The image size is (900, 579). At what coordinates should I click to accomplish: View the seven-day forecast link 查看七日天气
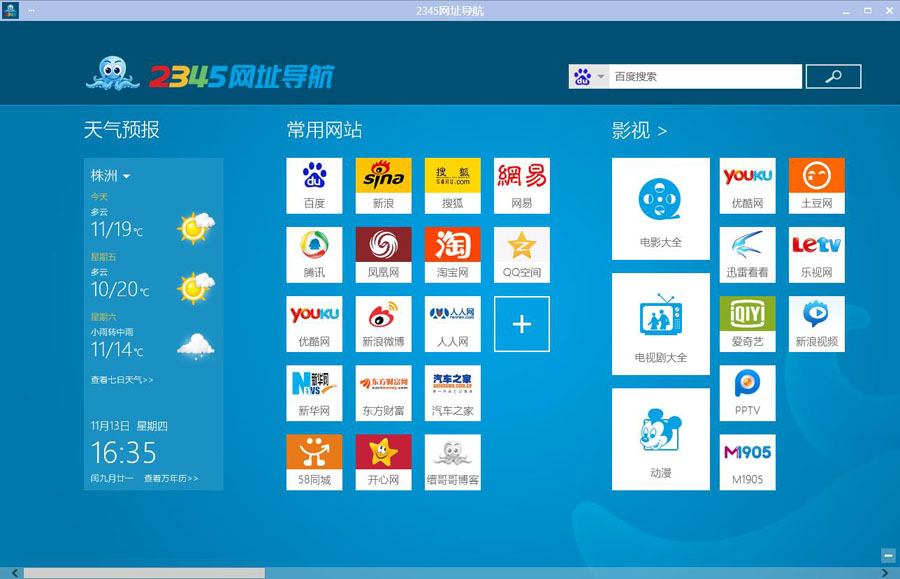122,380
